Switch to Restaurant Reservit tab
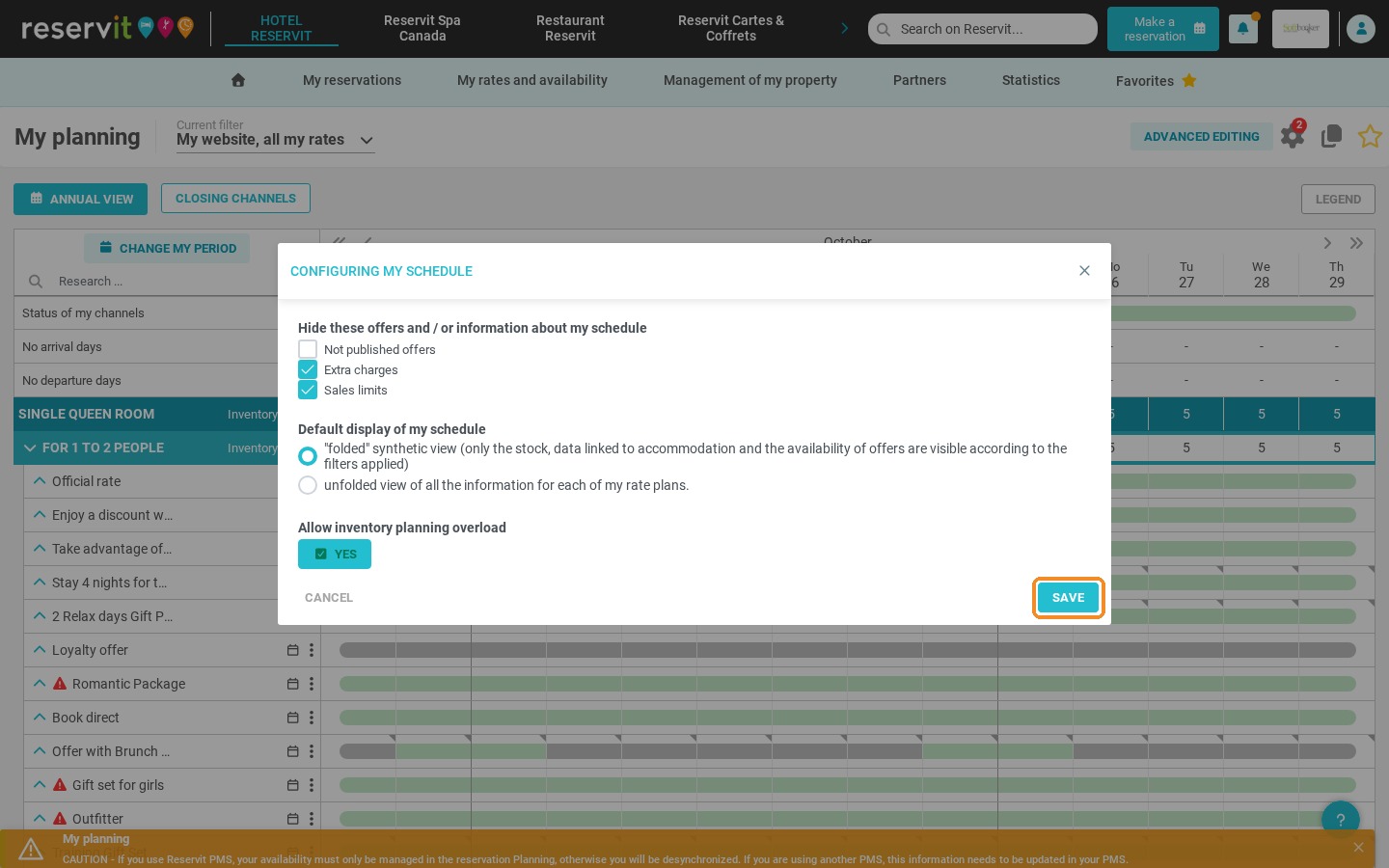The image size is (1389, 868). coord(570,28)
